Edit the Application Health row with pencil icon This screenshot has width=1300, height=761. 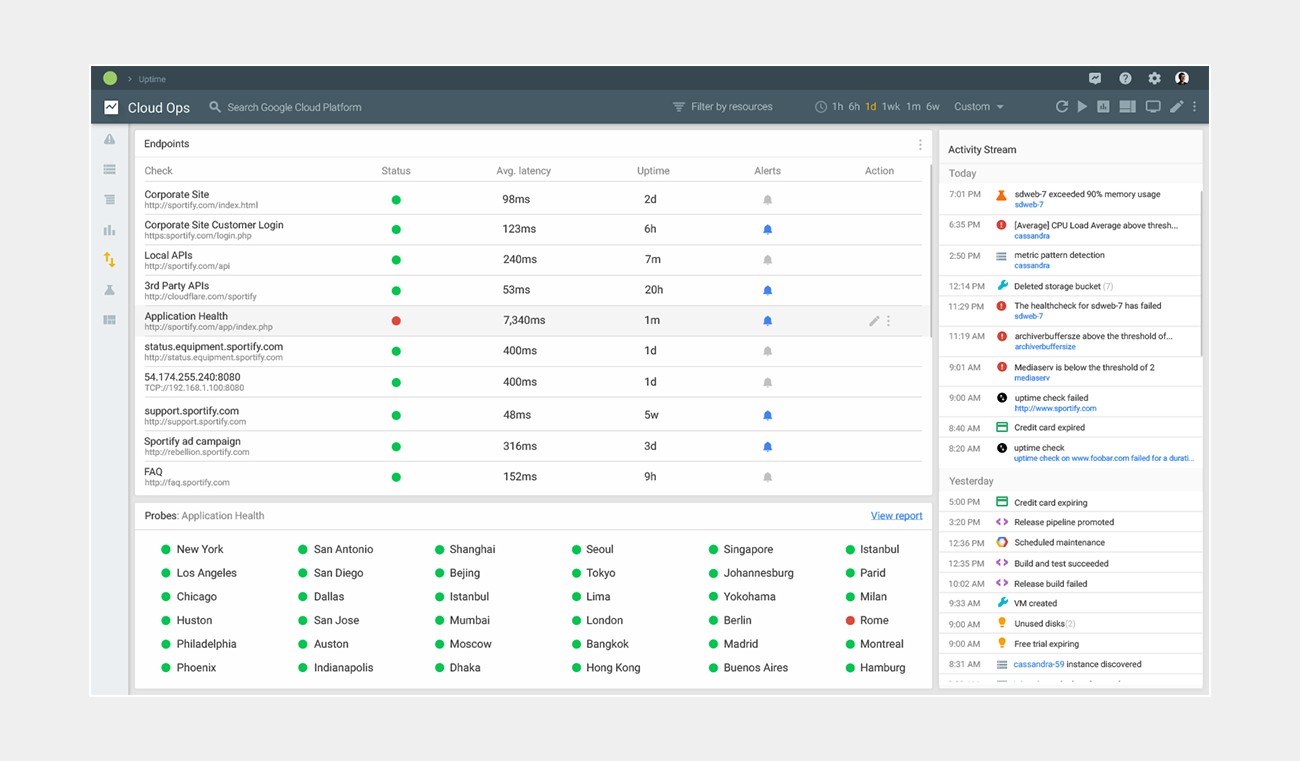coord(874,321)
